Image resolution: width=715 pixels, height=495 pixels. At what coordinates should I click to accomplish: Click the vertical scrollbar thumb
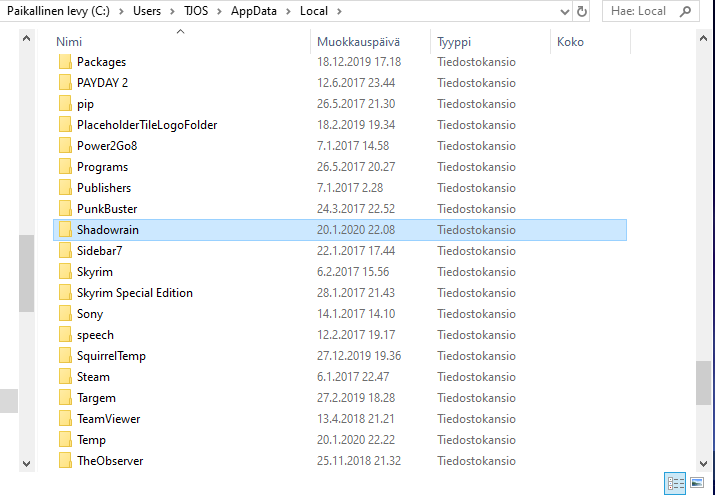[704, 380]
